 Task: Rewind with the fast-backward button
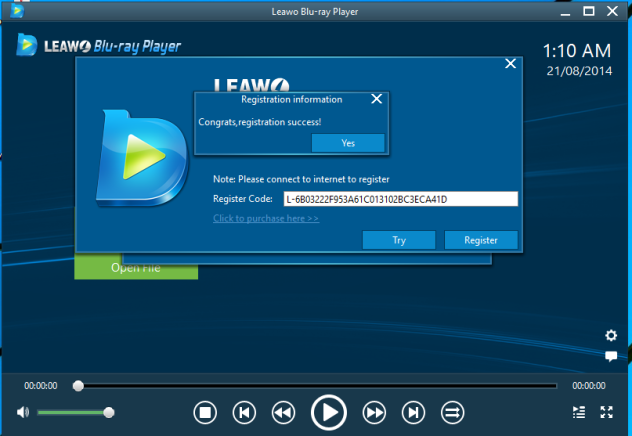283,413
